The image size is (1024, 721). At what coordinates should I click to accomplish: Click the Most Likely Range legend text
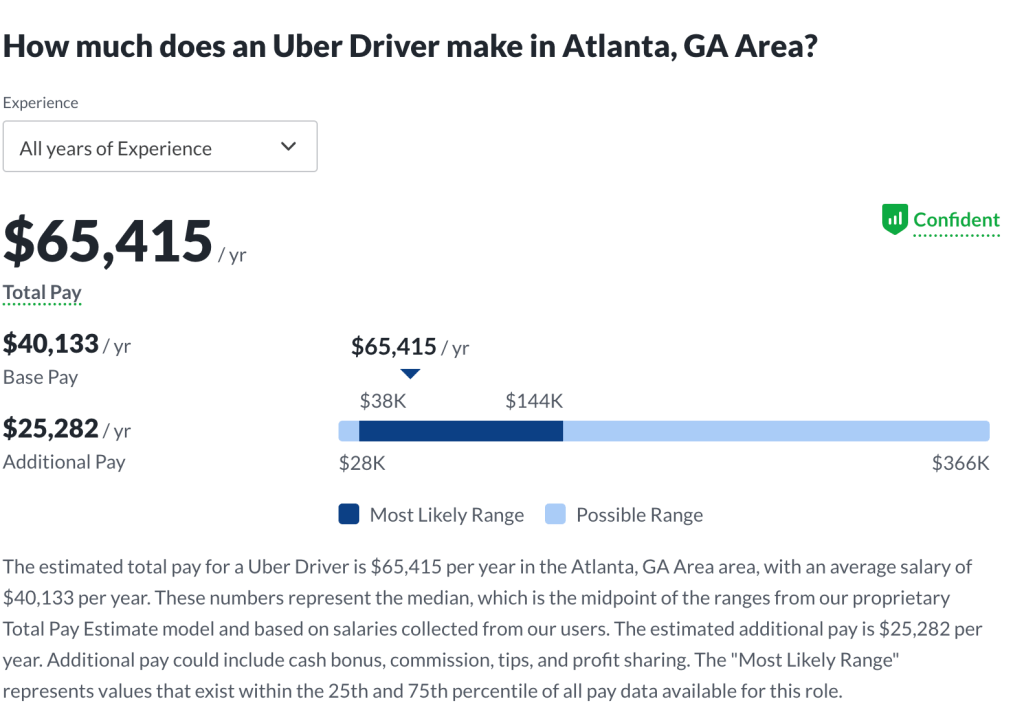tap(446, 515)
